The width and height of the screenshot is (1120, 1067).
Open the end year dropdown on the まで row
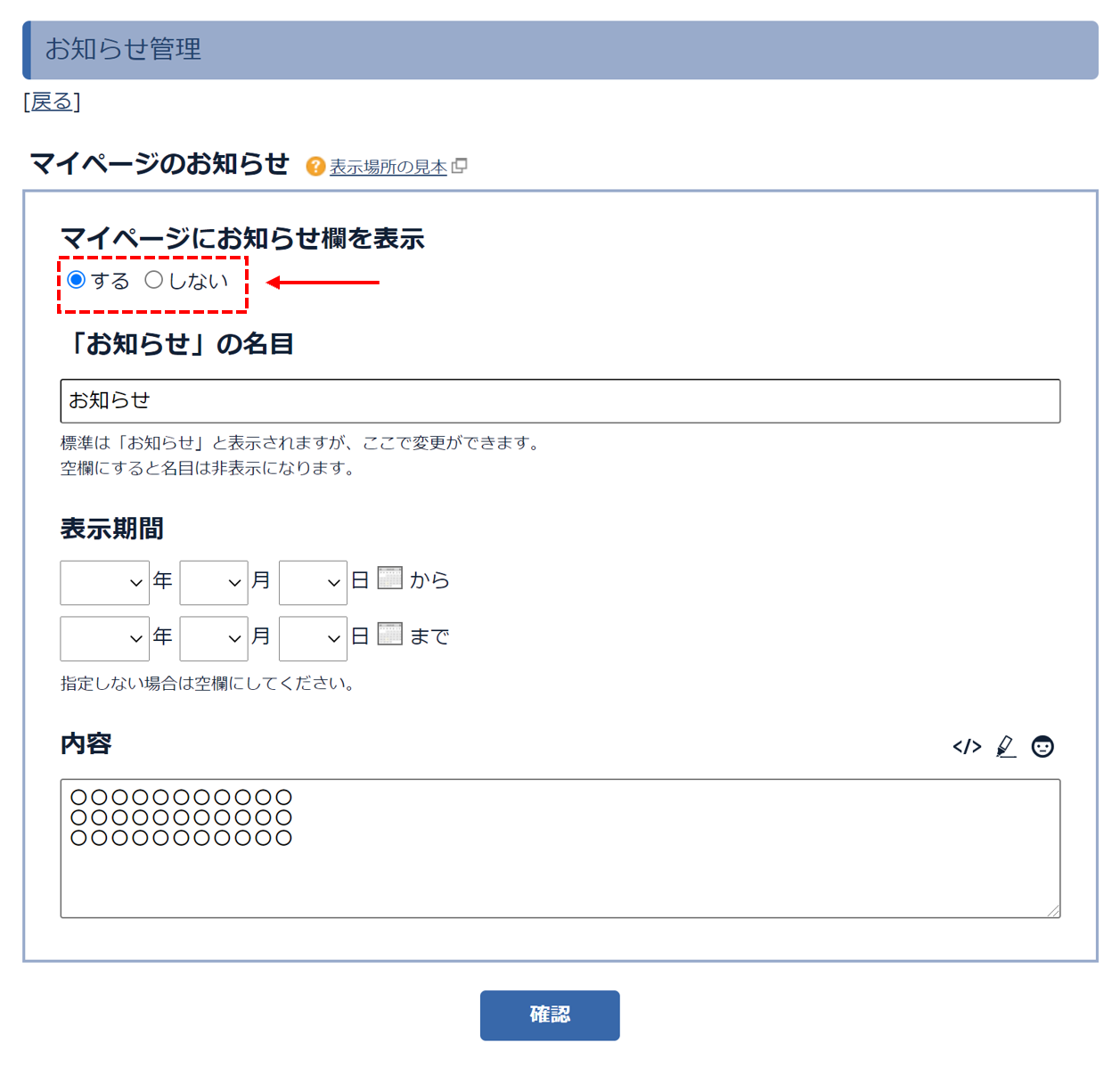[x=104, y=638]
